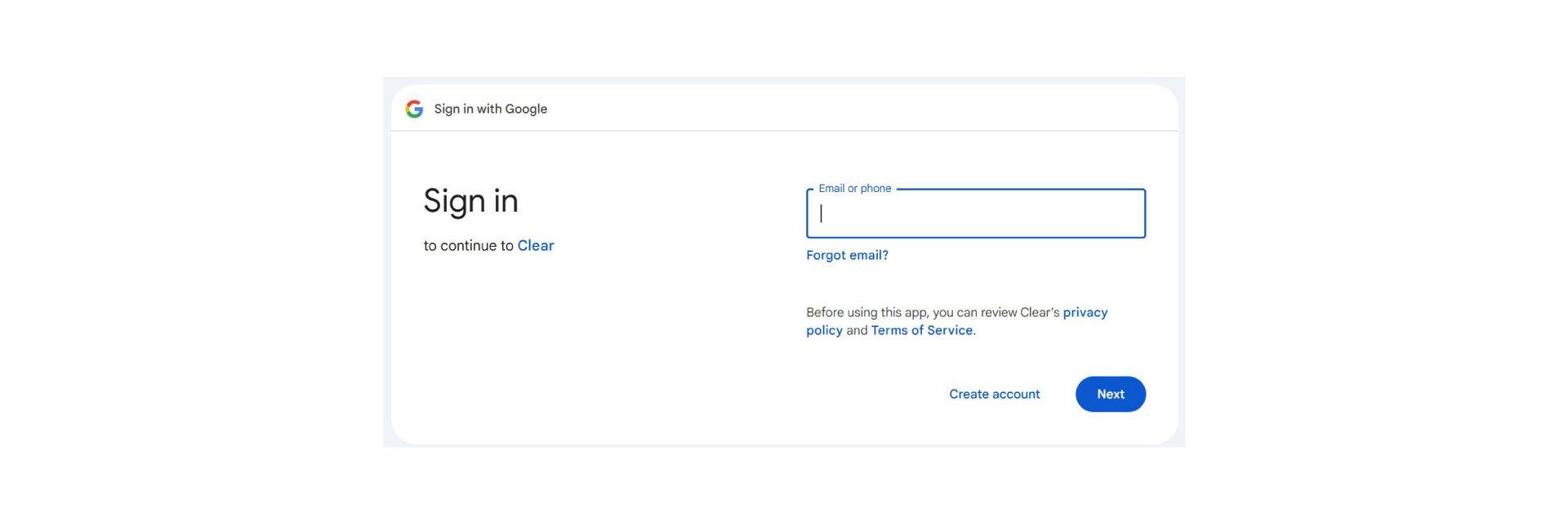Open the Terms of Service
The height and width of the screenshot is (523, 1568).
pos(921,330)
